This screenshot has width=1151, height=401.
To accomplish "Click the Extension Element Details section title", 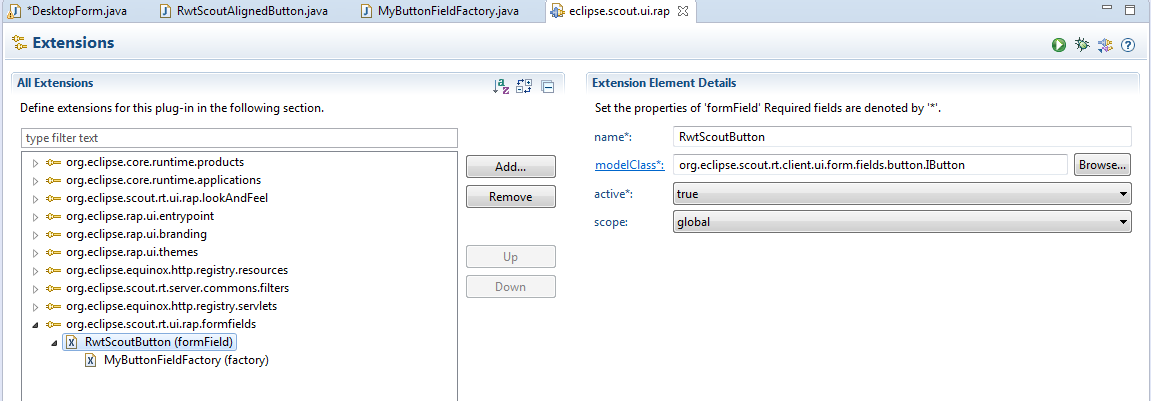I will pos(664,83).
